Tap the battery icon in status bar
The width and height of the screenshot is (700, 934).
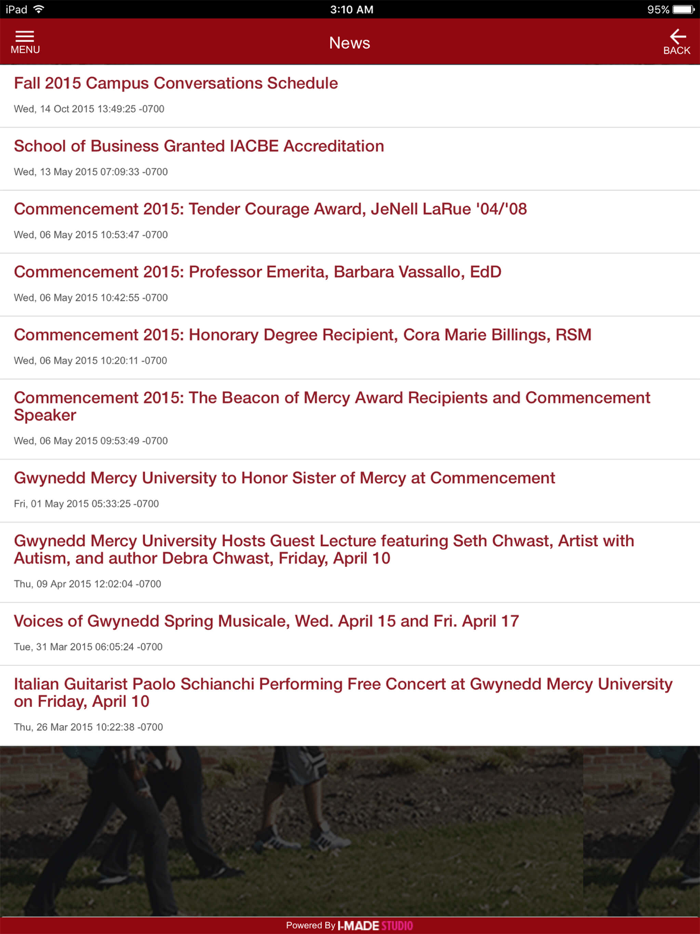(x=684, y=9)
